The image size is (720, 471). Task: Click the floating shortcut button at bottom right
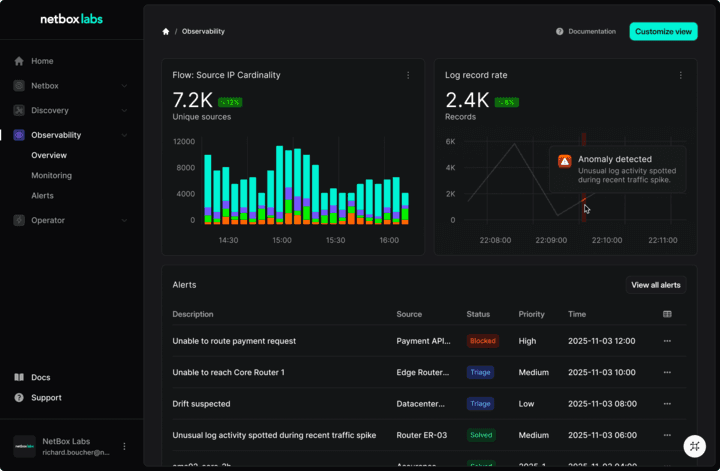point(695,446)
